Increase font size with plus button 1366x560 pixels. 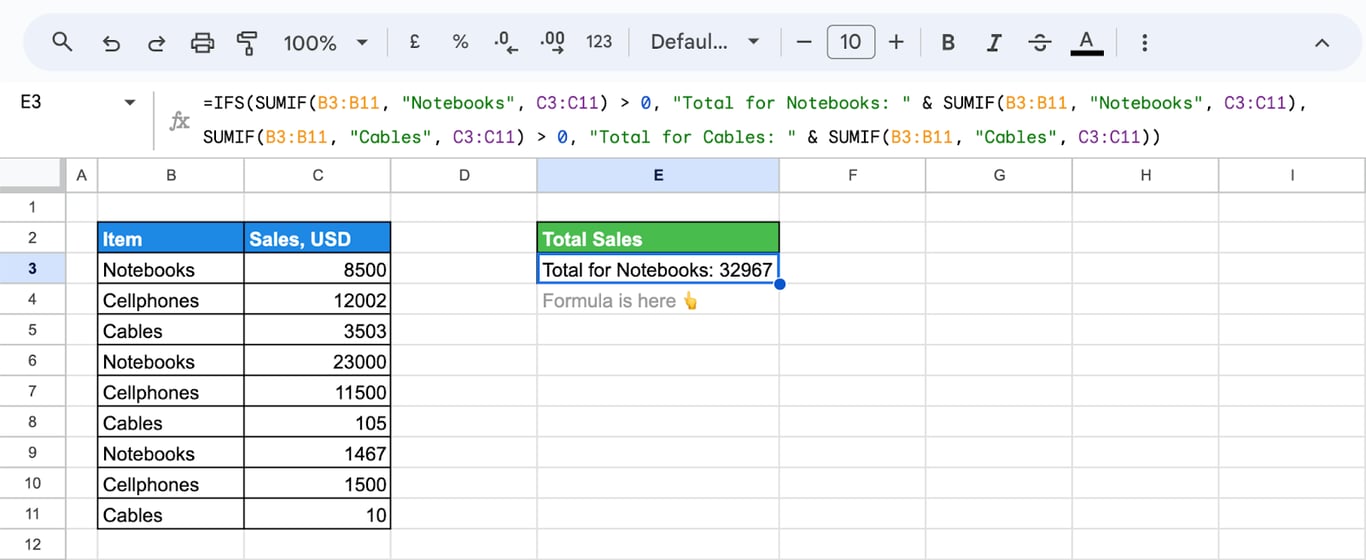(x=896, y=42)
